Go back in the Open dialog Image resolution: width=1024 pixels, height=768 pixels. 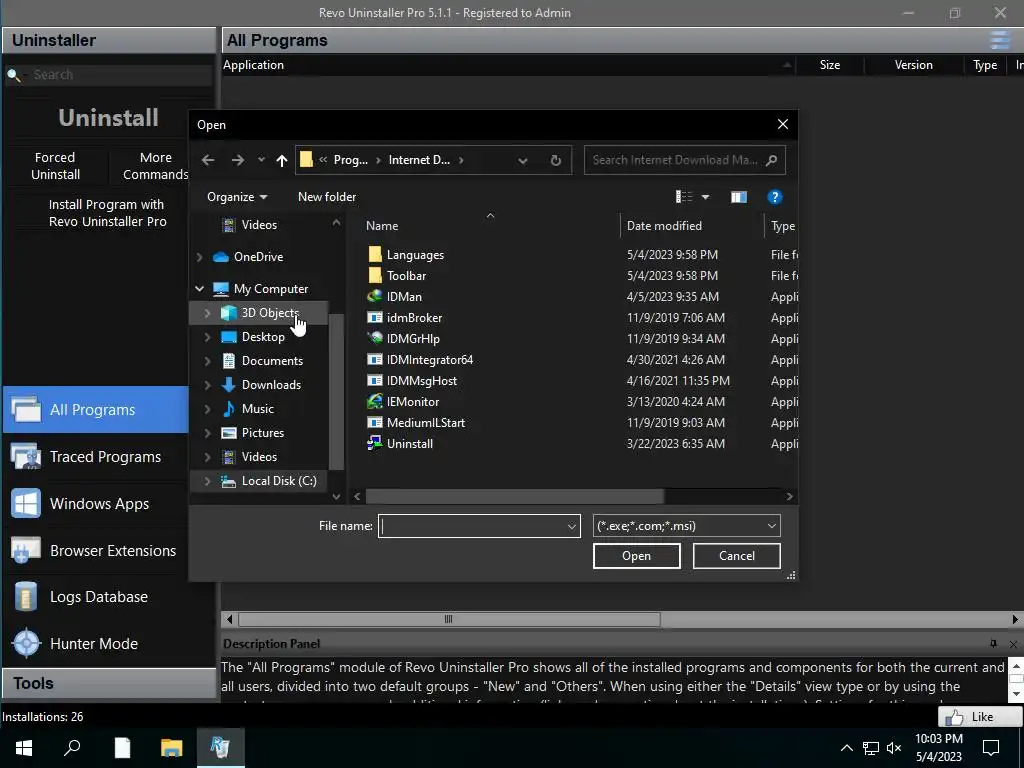pos(208,160)
